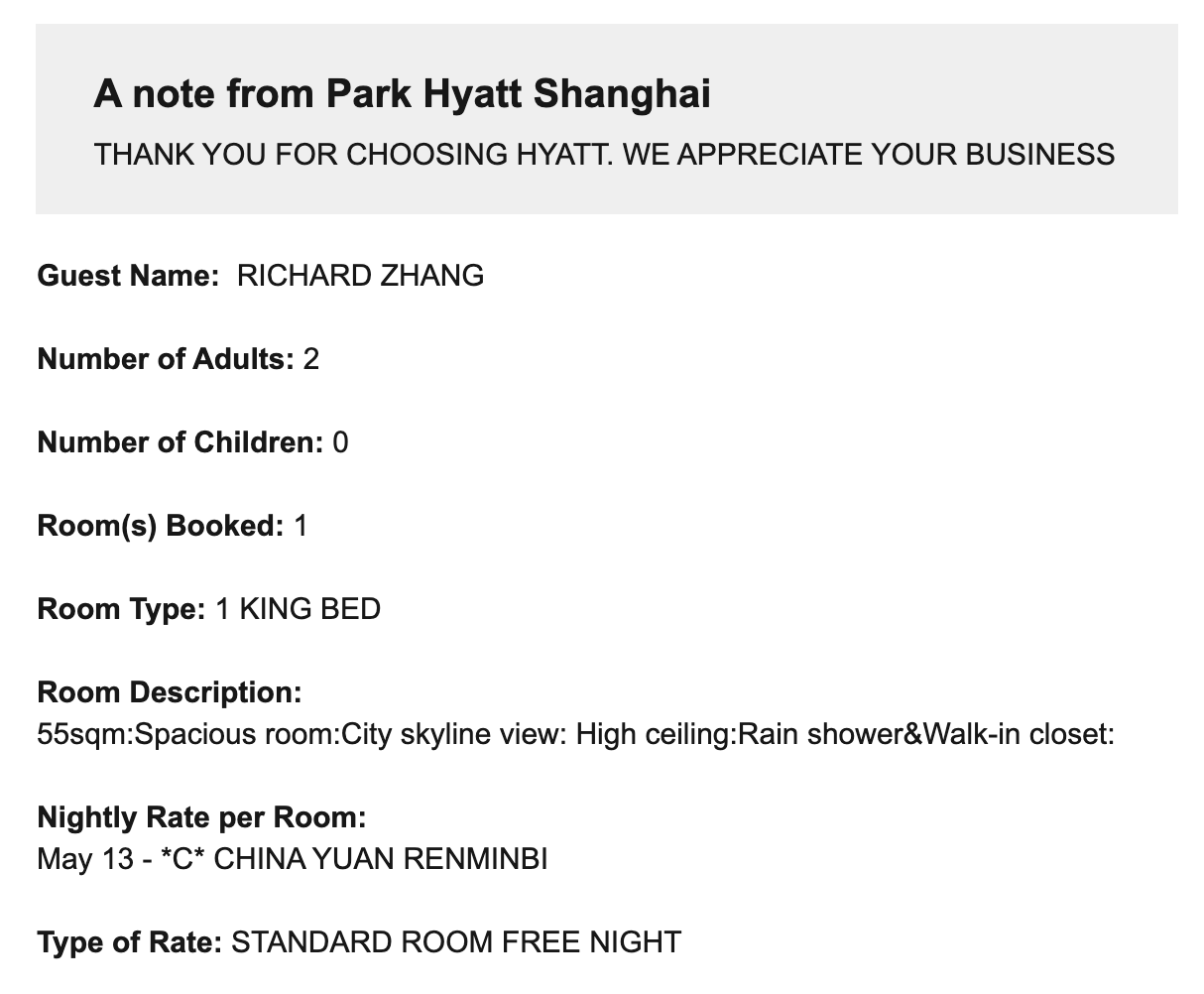Image resolution: width=1204 pixels, height=994 pixels.
Task: Click the 'Number of Adults:' label
Action: click(x=166, y=359)
